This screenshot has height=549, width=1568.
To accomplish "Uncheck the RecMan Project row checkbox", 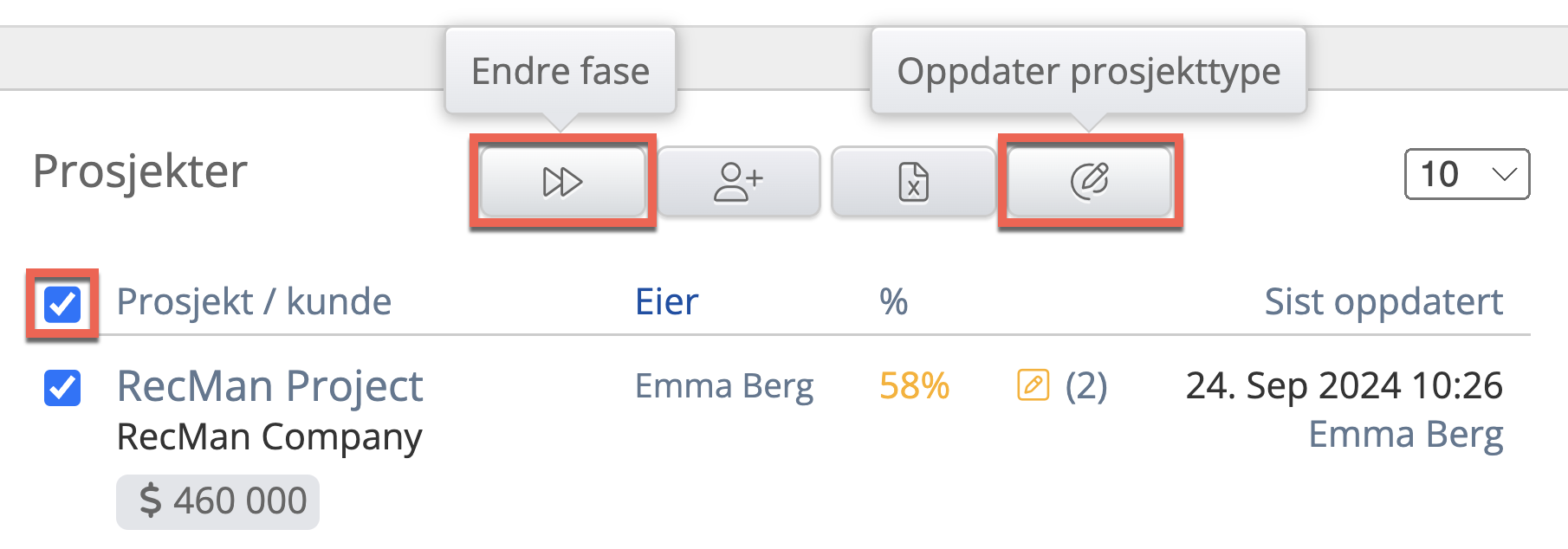I will [x=62, y=388].
